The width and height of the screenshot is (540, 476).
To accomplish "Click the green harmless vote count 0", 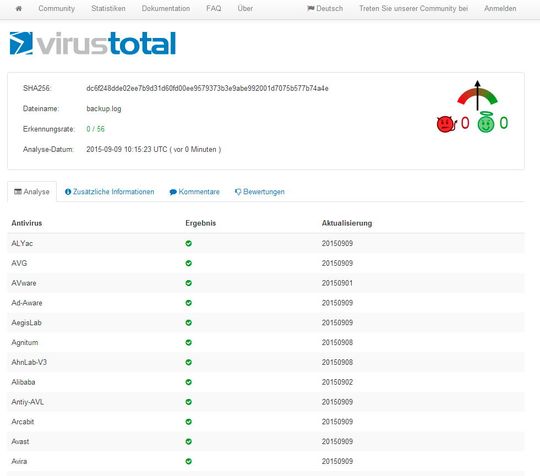I will pyautogui.click(x=503, y=123).
